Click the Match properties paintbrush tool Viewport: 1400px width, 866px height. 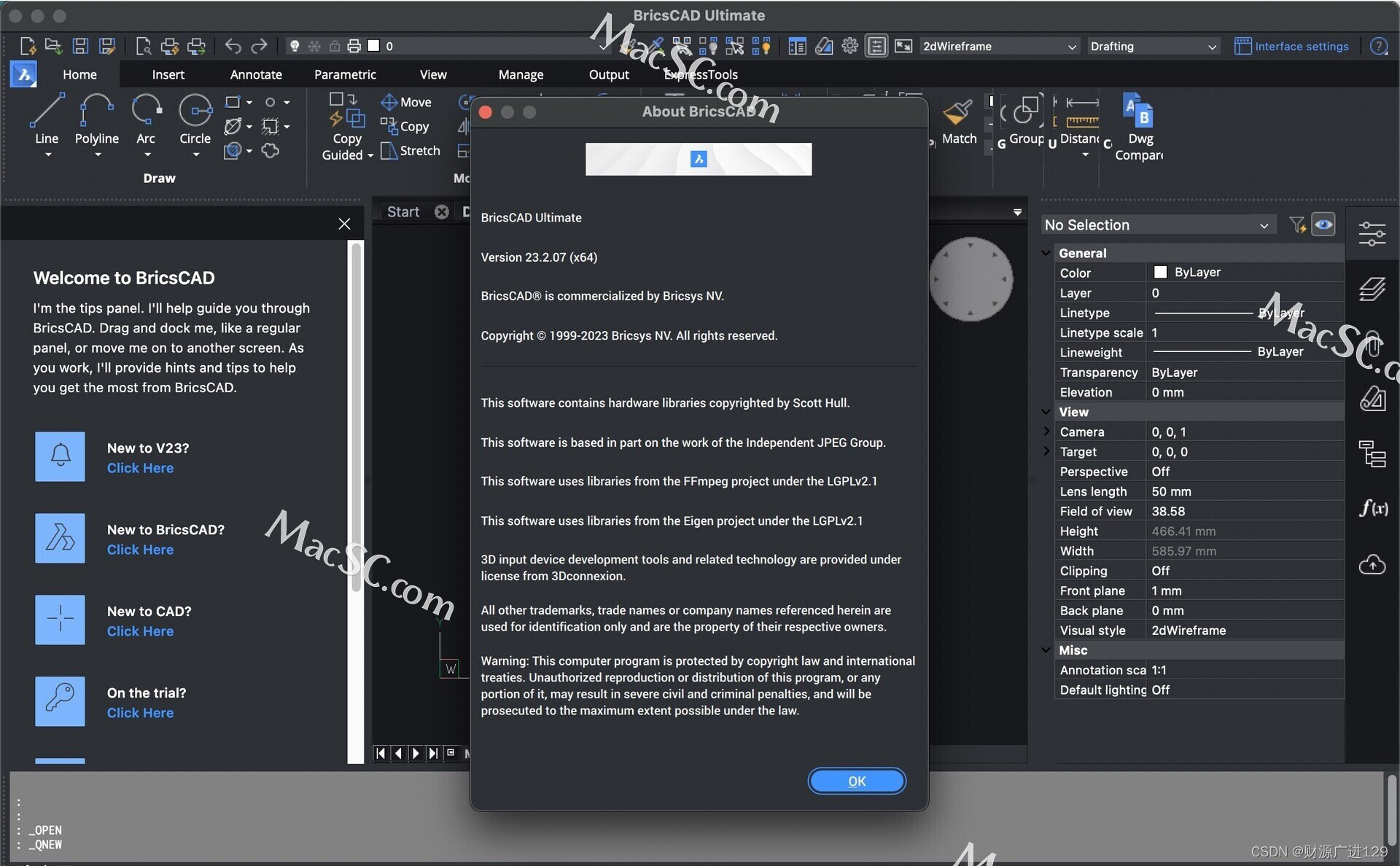pyautogui.click(x=958, y=120)
